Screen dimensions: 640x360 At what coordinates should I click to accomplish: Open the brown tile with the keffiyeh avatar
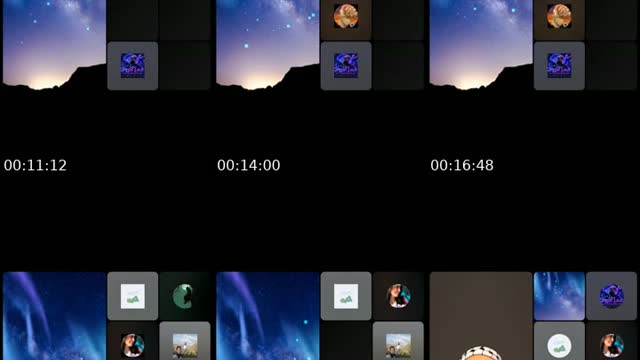tap(481, 316)
